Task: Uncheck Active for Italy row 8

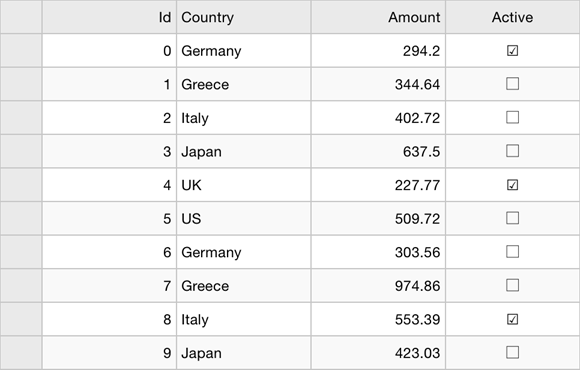Action: tap(512, 319)
